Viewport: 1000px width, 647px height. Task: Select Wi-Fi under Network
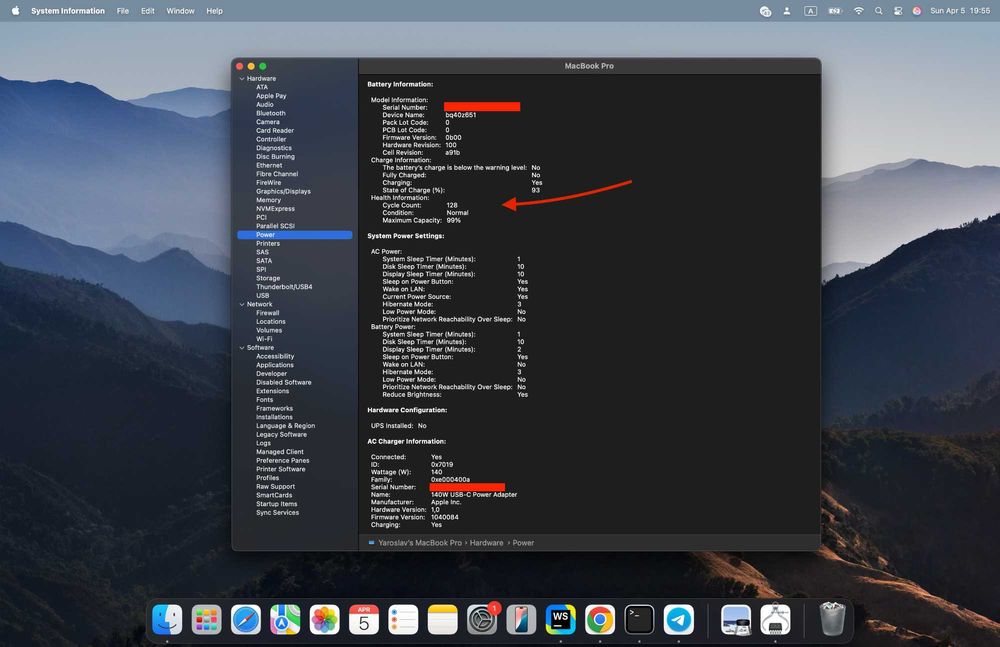coord(264,339)
